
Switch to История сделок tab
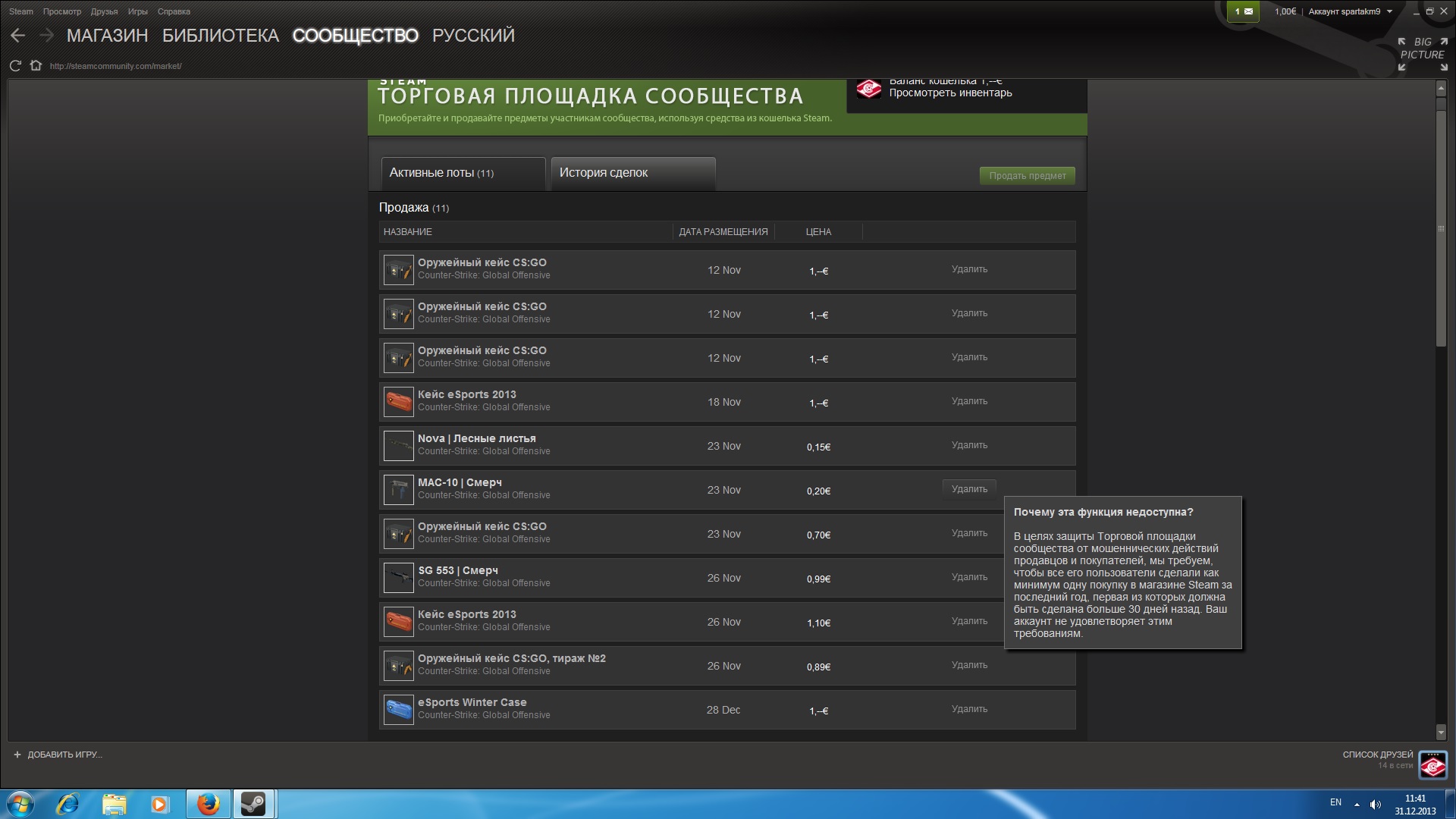pyautogui.click(x=633, y=174)
